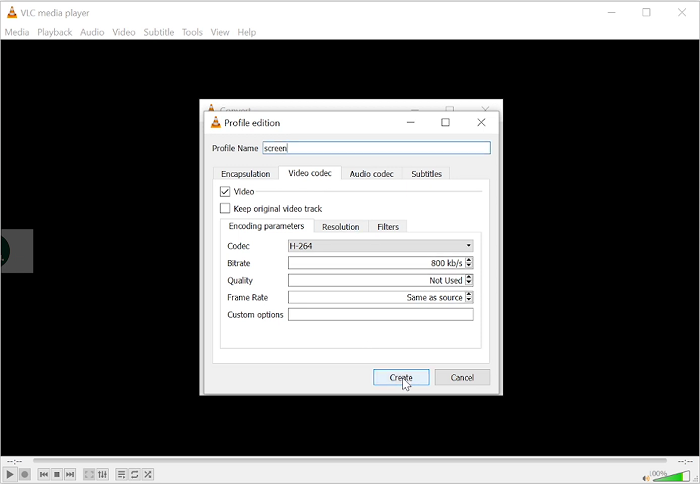Switch to the Encapsulation tab
This screenshot has width=700, height=484.
click(246, 174)
